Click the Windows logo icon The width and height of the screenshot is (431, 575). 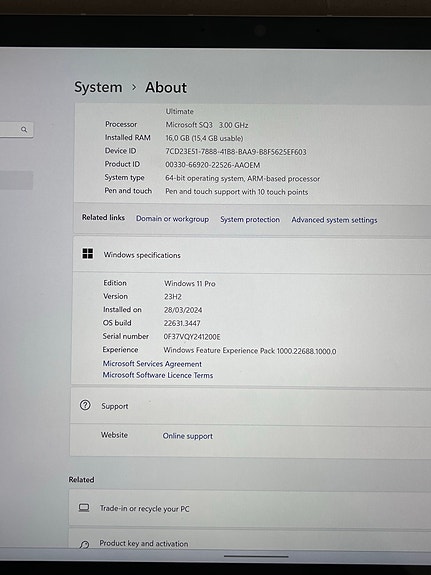(88, 254)
